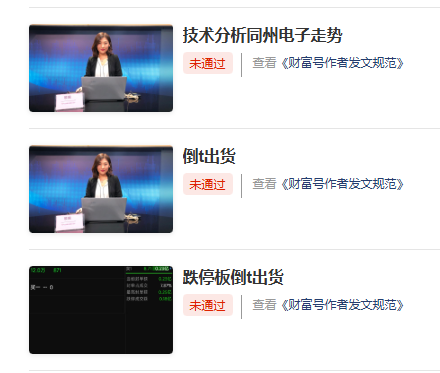Screen dimensions: 440x373
Task: Click 查看 text in the first entry
Action: 264,63
